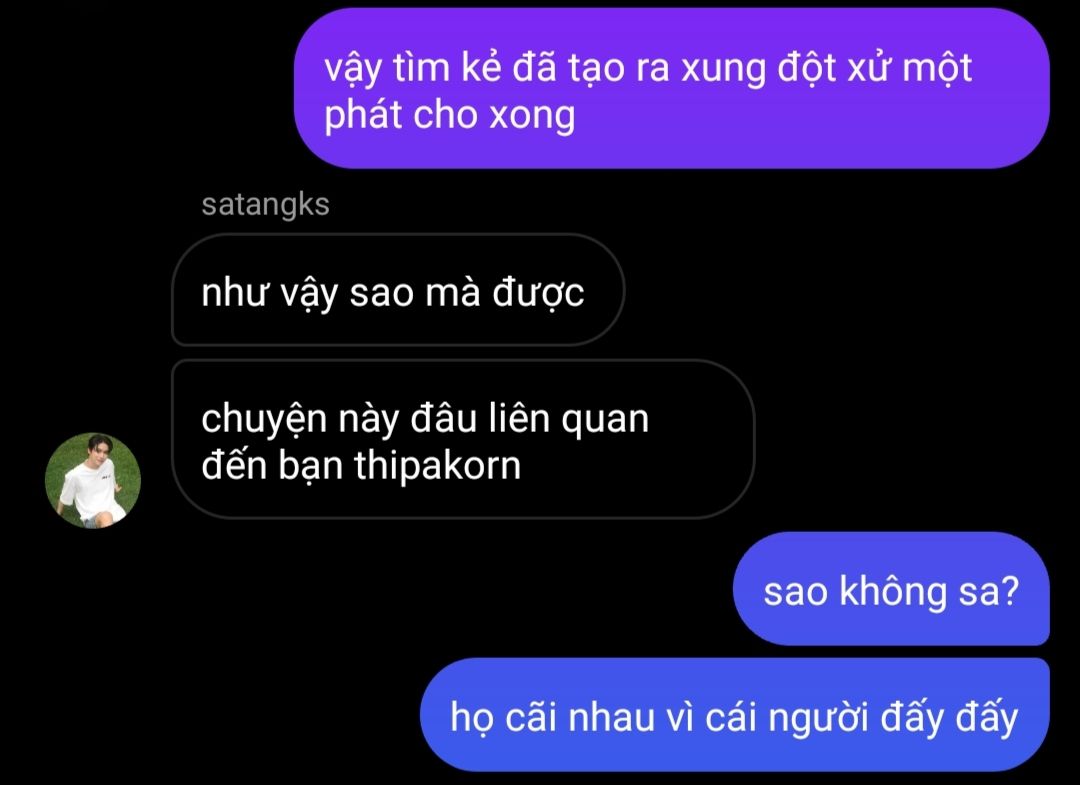
Task: Click the word "không" in the blue bubble
Action: [893, 591]
